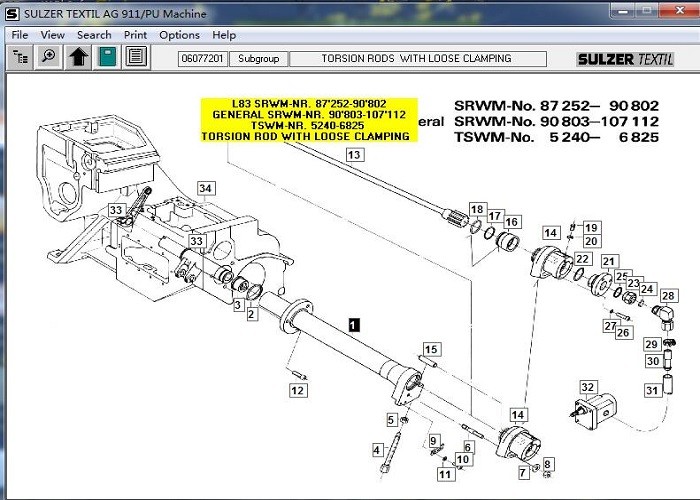Select part callout 27
Image resolution: width=700 pixels, height=500 pixels.
point(610,326)
